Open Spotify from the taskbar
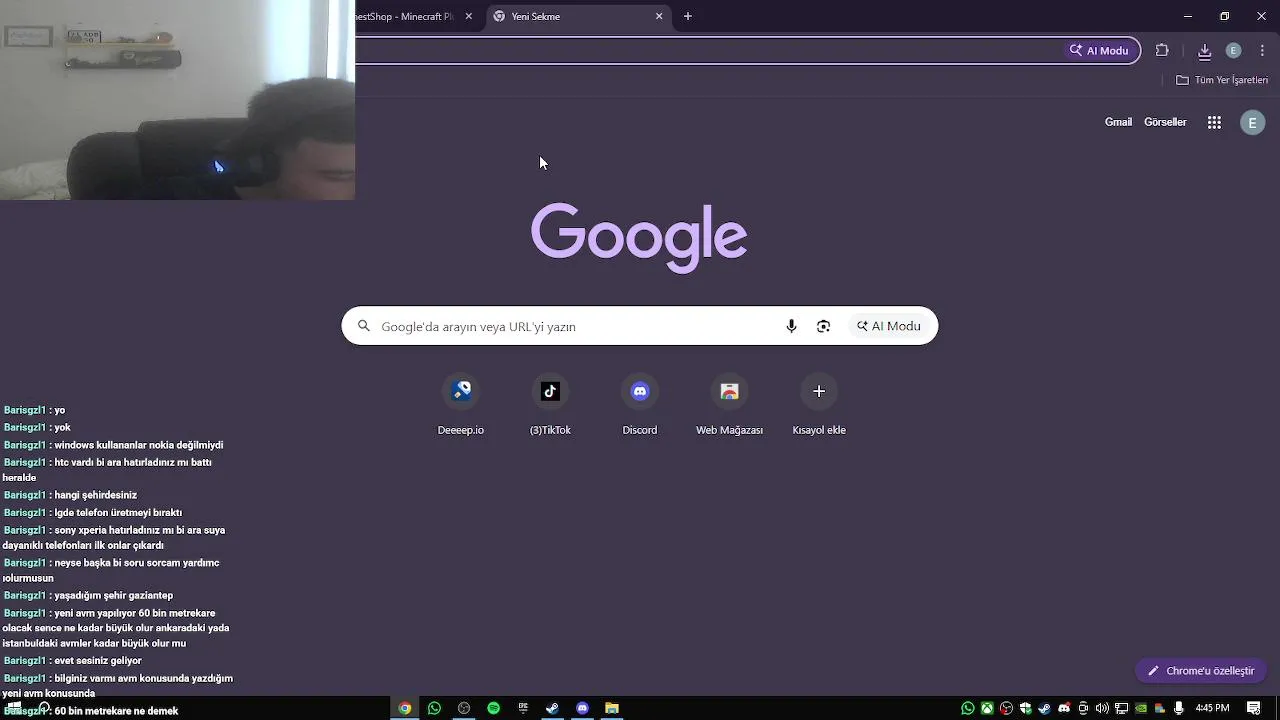The width and height of the screenshot is (1280, 720). 493,708
